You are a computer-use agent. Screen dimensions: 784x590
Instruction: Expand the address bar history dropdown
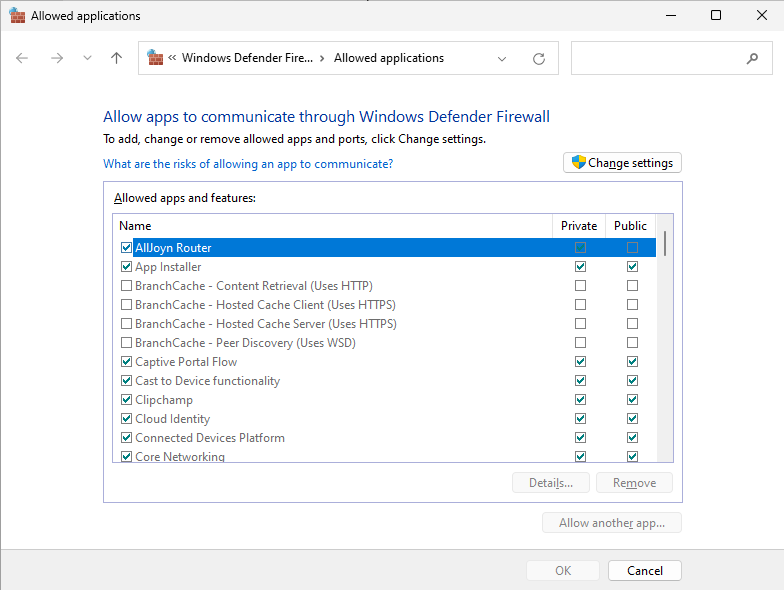[502, 58]
